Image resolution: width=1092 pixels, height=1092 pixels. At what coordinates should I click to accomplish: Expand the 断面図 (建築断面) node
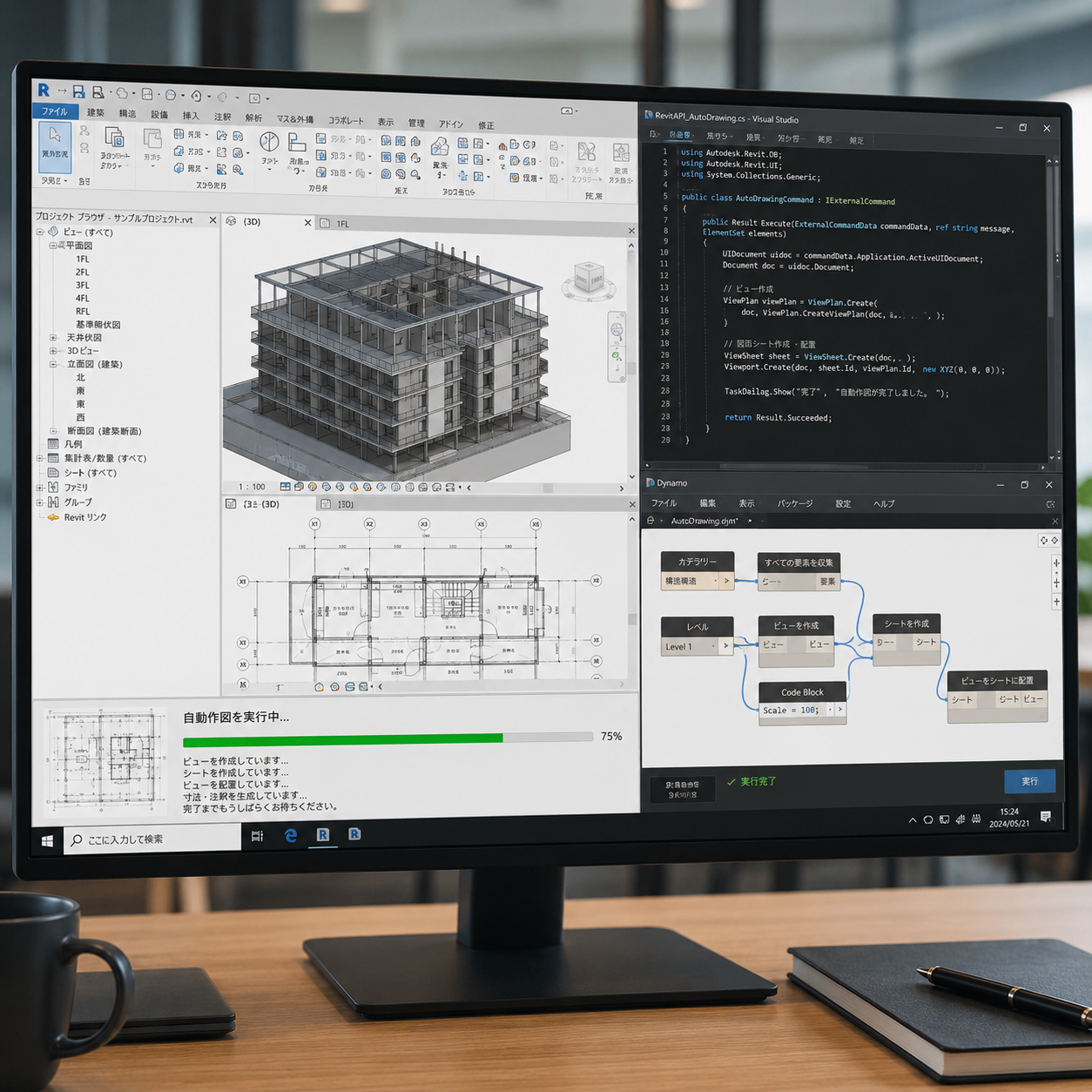[53, 431]
